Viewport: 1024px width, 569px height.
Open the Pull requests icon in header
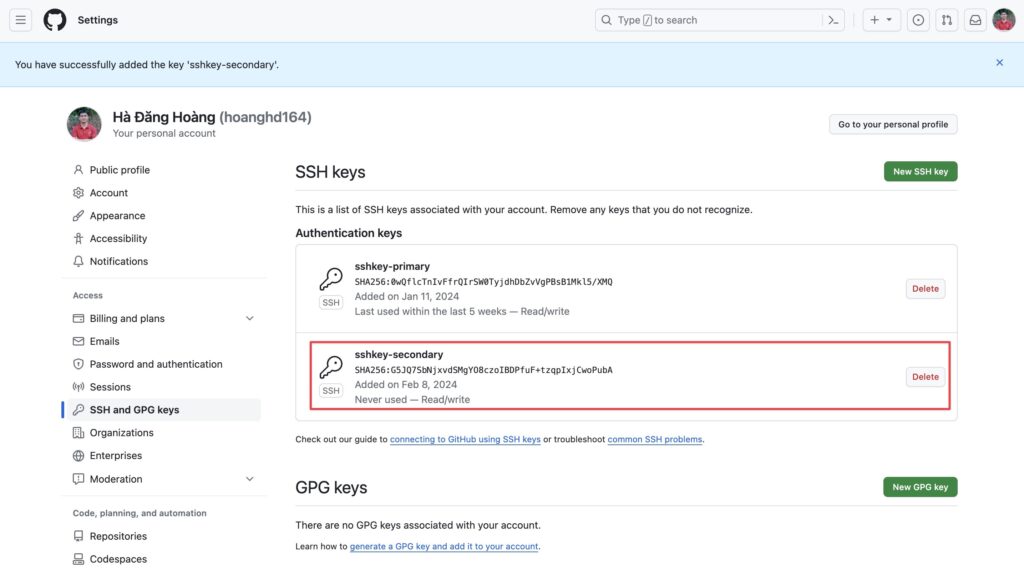click(947, 20)
